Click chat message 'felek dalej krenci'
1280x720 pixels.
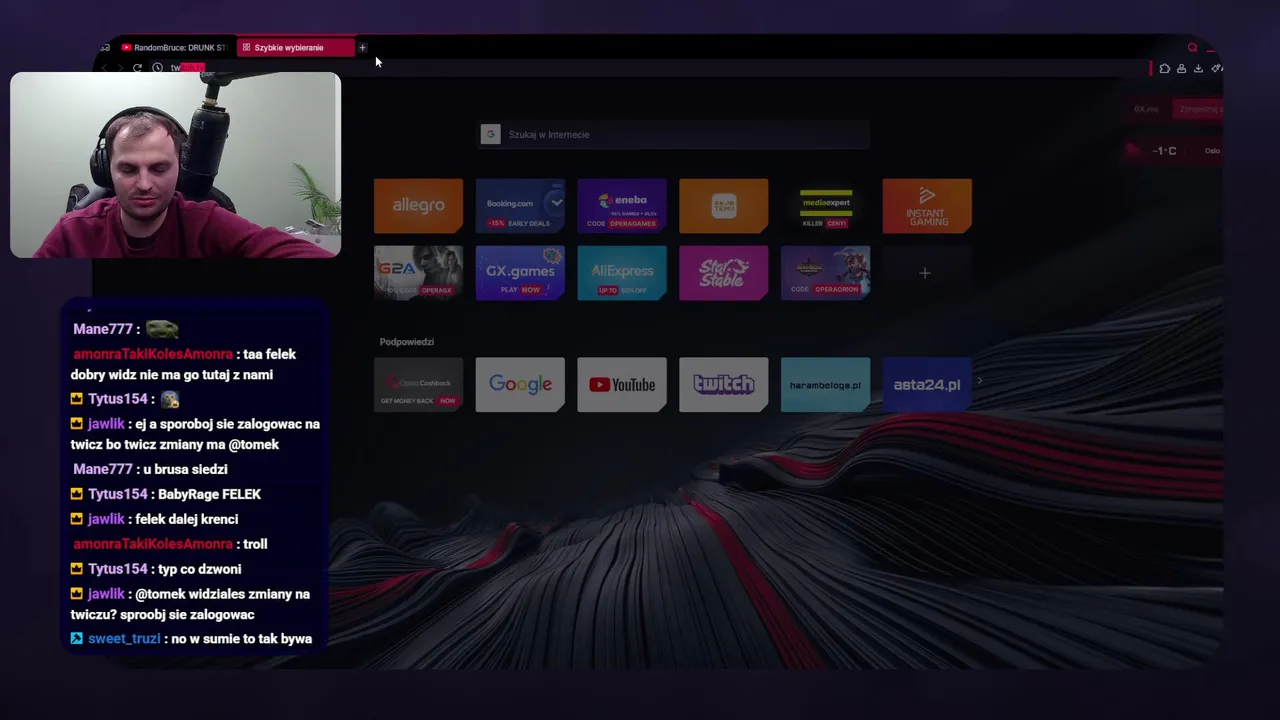click(186, 519)
